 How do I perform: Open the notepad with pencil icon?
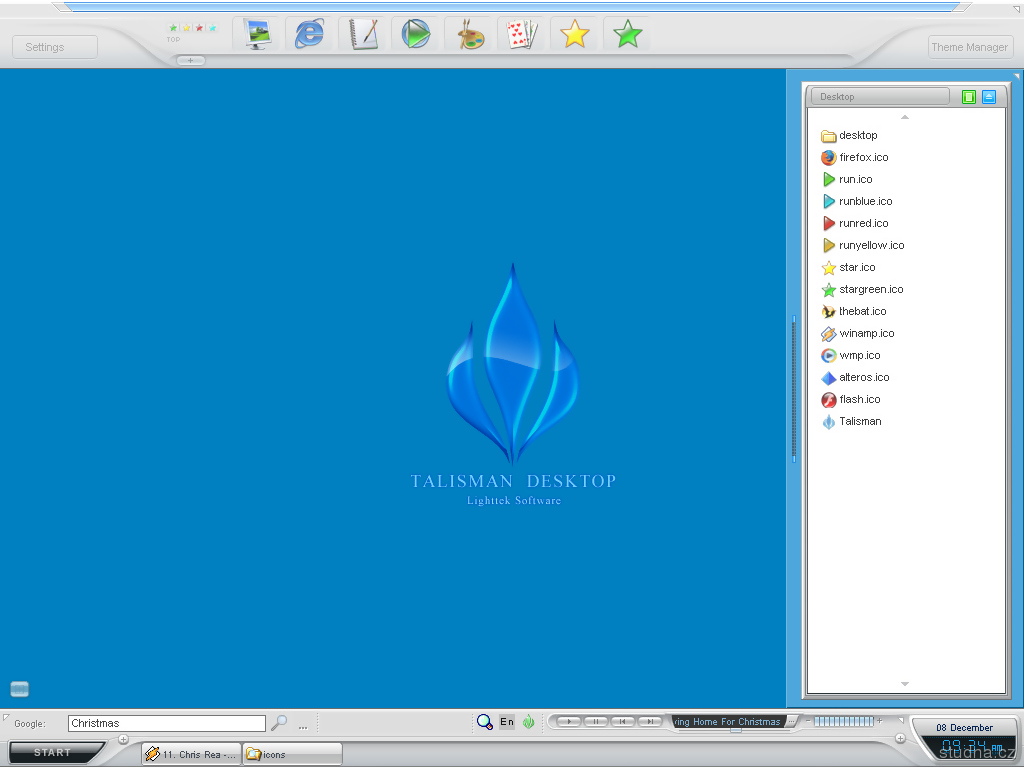pos(363,34)
